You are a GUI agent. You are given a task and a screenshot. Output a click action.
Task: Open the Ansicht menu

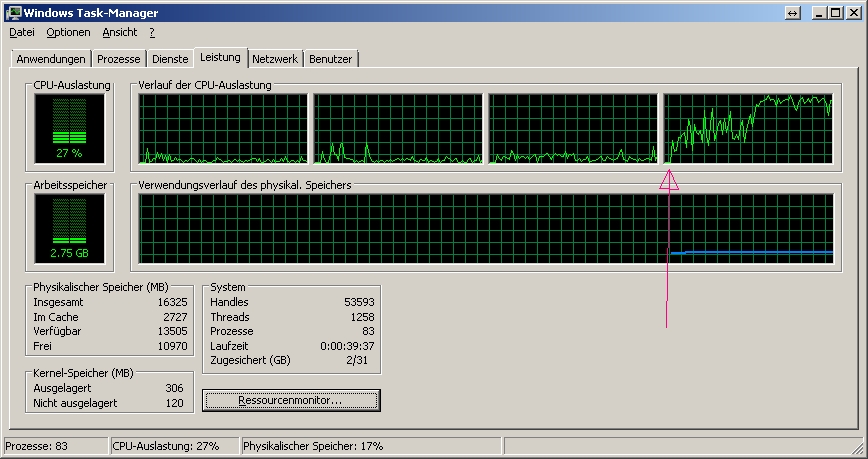point(120,32)
